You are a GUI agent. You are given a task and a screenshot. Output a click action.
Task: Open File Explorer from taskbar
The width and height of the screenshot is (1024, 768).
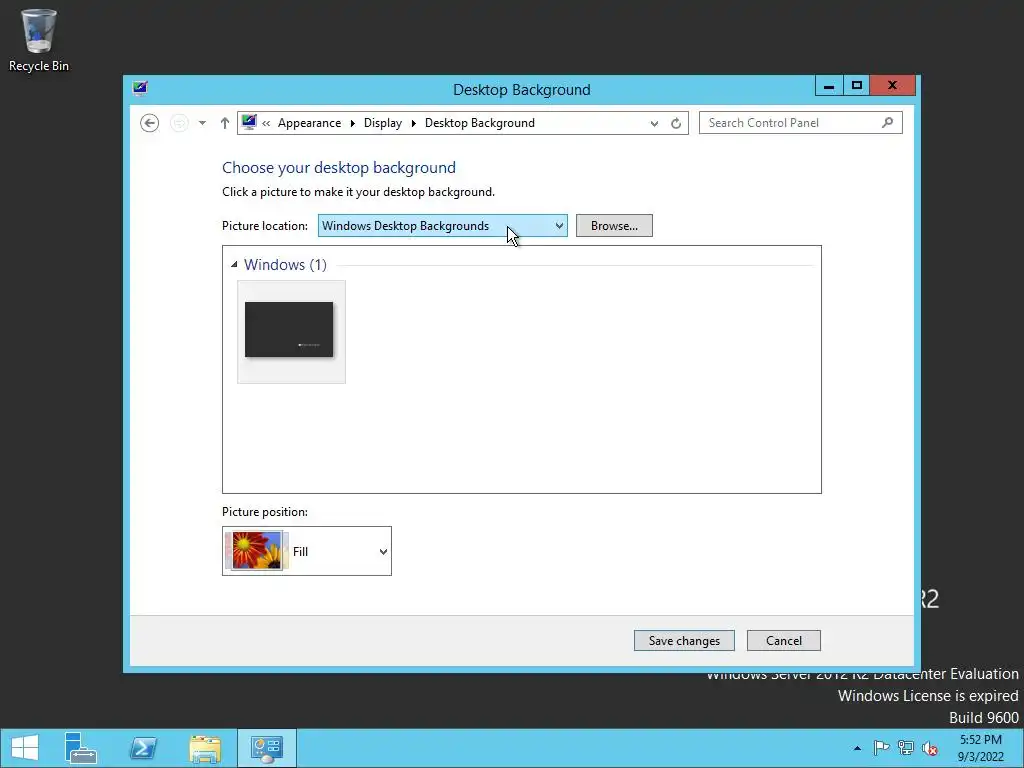(205, 748)
